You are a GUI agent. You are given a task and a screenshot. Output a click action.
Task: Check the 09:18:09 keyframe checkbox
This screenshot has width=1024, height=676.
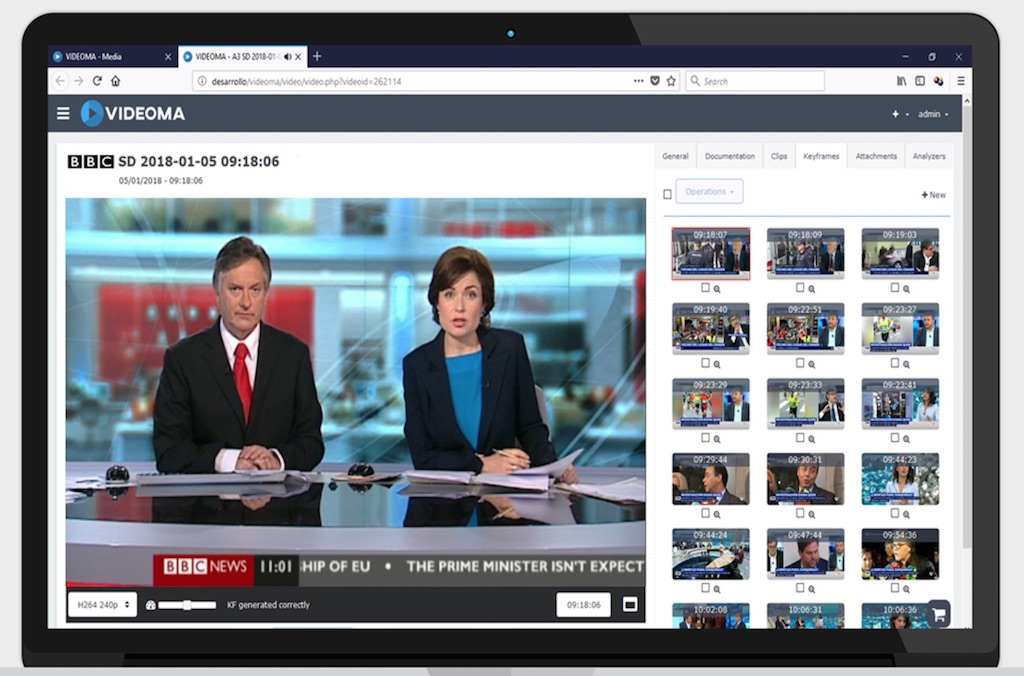coord(800,287)
